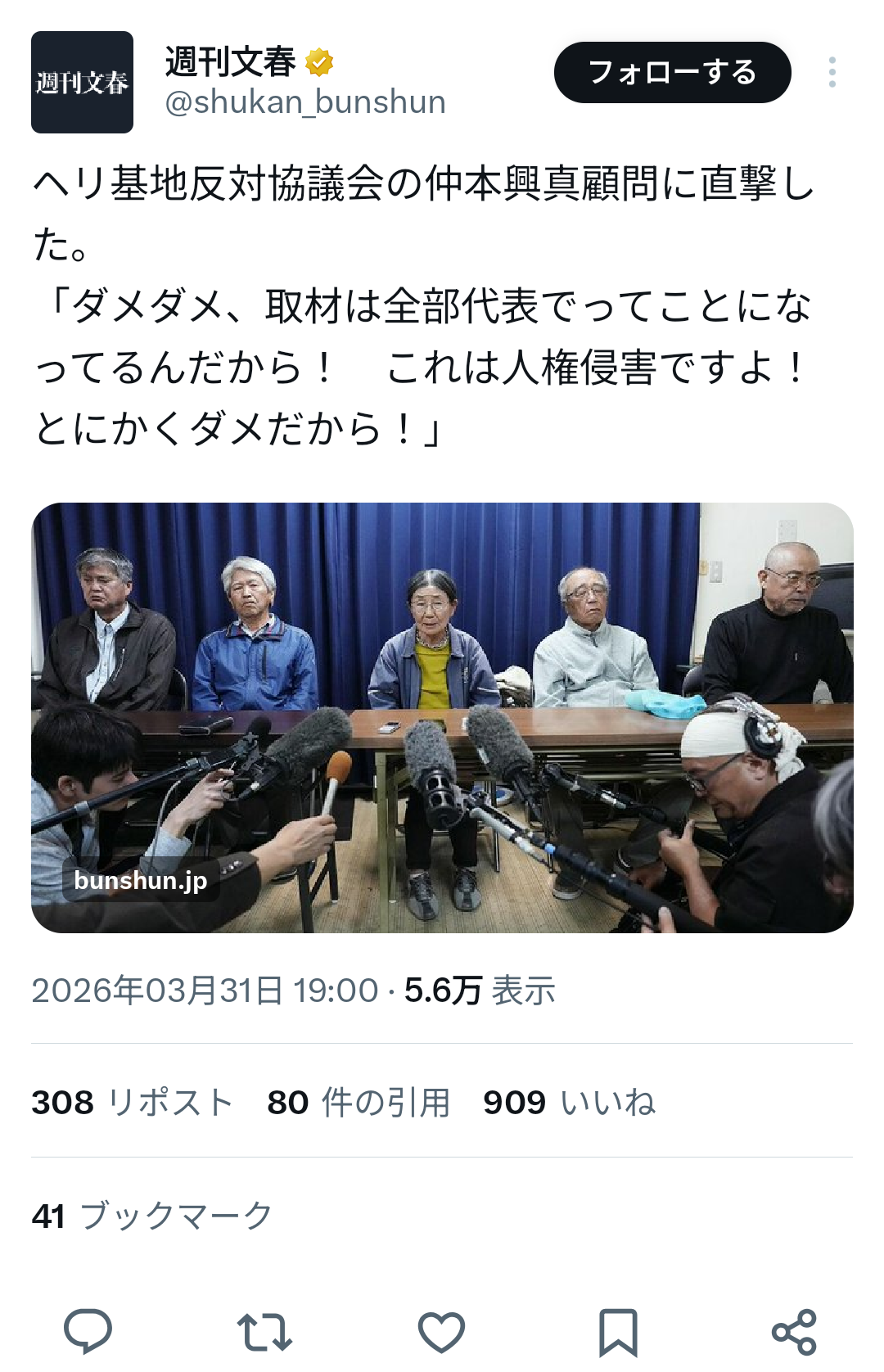View the 308 リポスト list
The height and width of the screenshot is (1372, 884).
[133, 1102]
